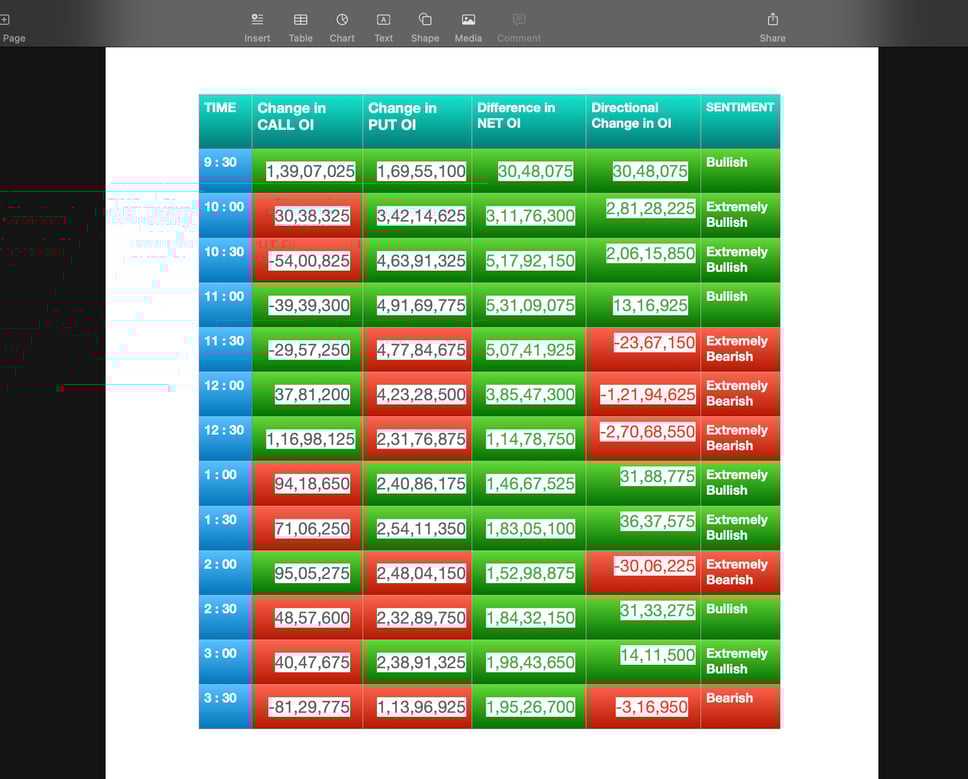The image size is (968, 779).
Task: Select the 9 : 30 time cell
Action: click(x=225, y=171)
